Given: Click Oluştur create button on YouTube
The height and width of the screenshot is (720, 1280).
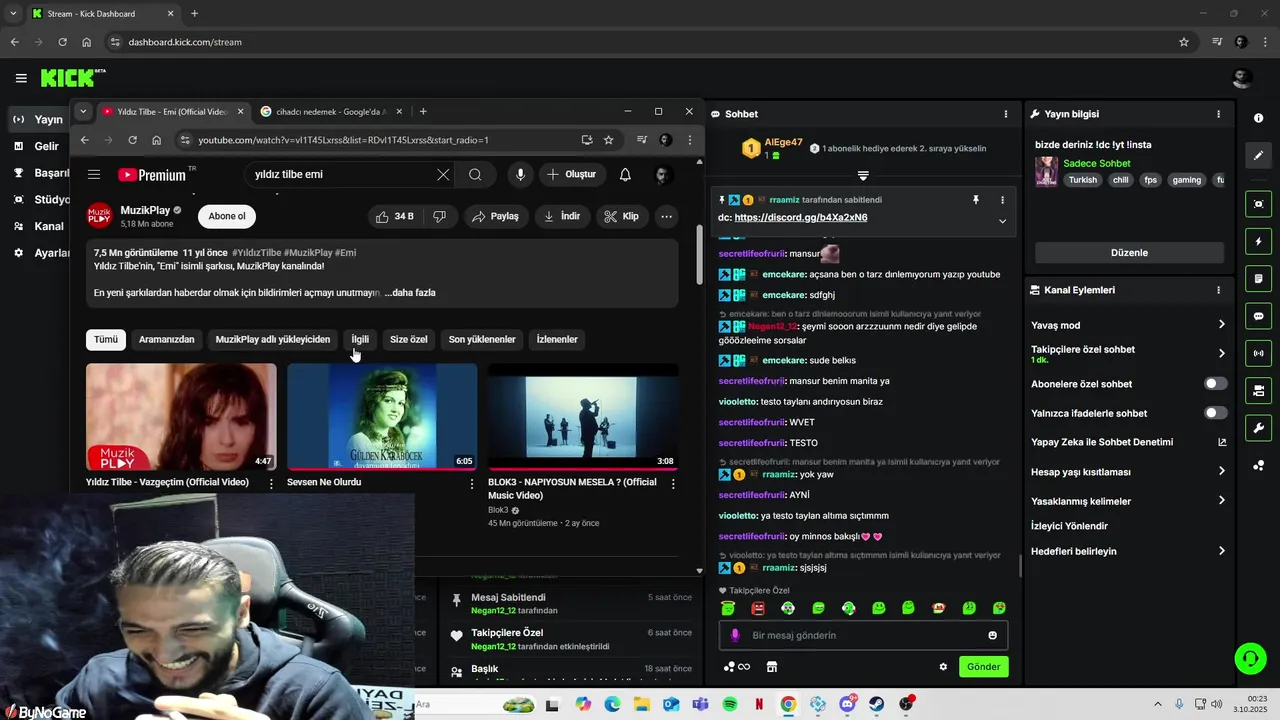Looking at the screenshot, I should 571,174.
